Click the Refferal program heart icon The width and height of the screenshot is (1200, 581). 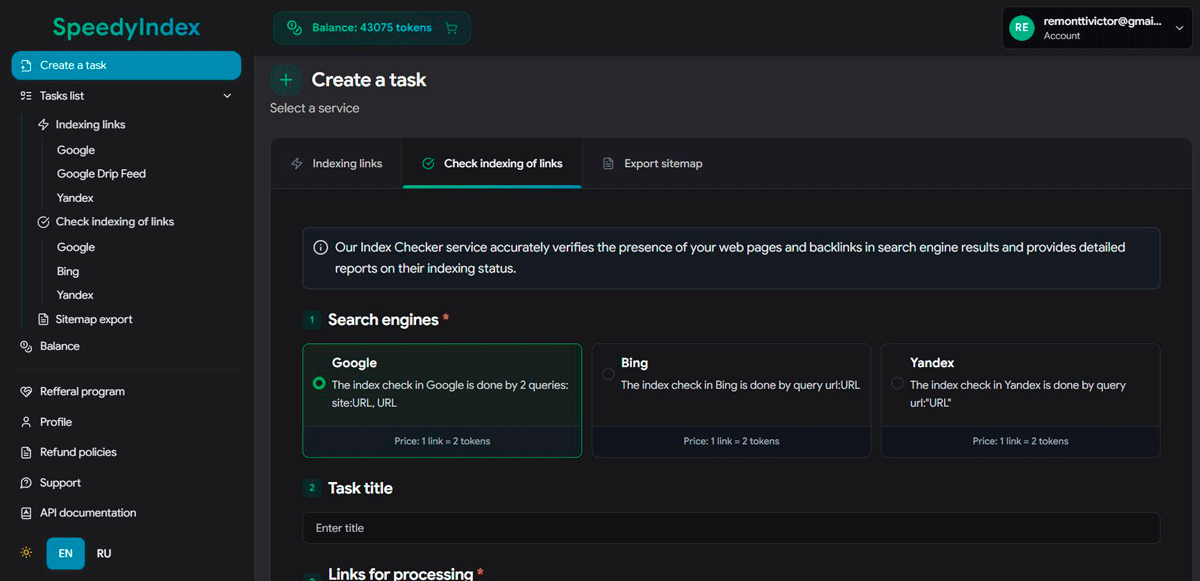(x=26, y=392)
